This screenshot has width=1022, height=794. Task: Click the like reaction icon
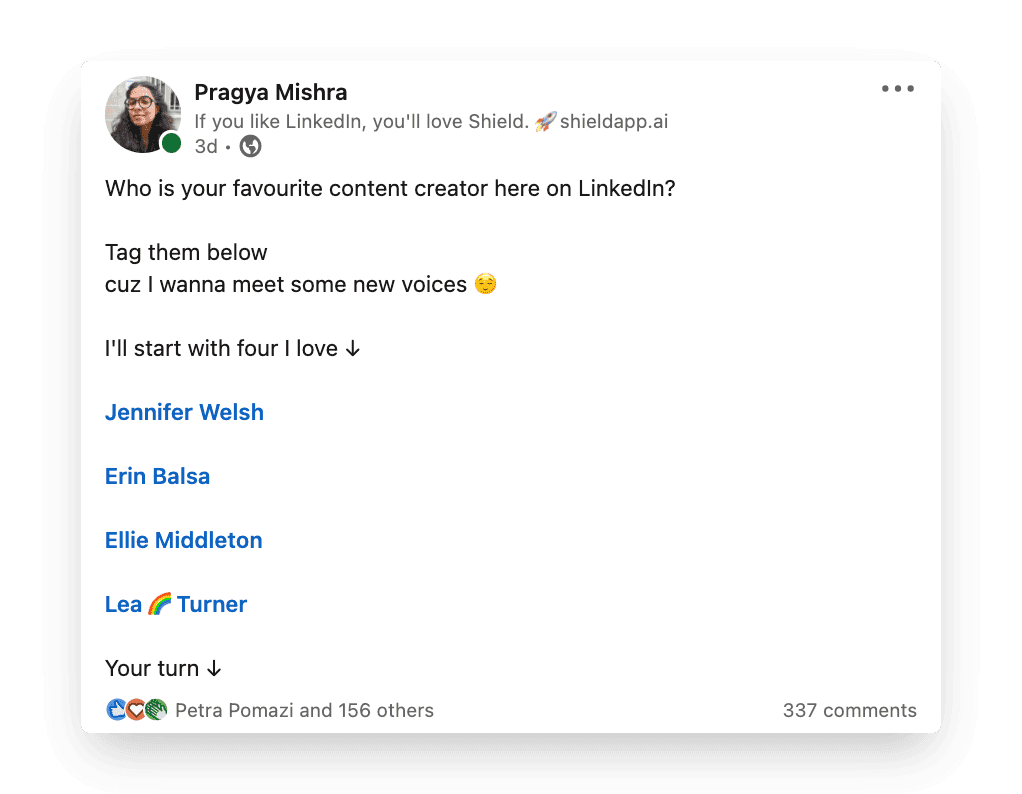tap(116, 709)
